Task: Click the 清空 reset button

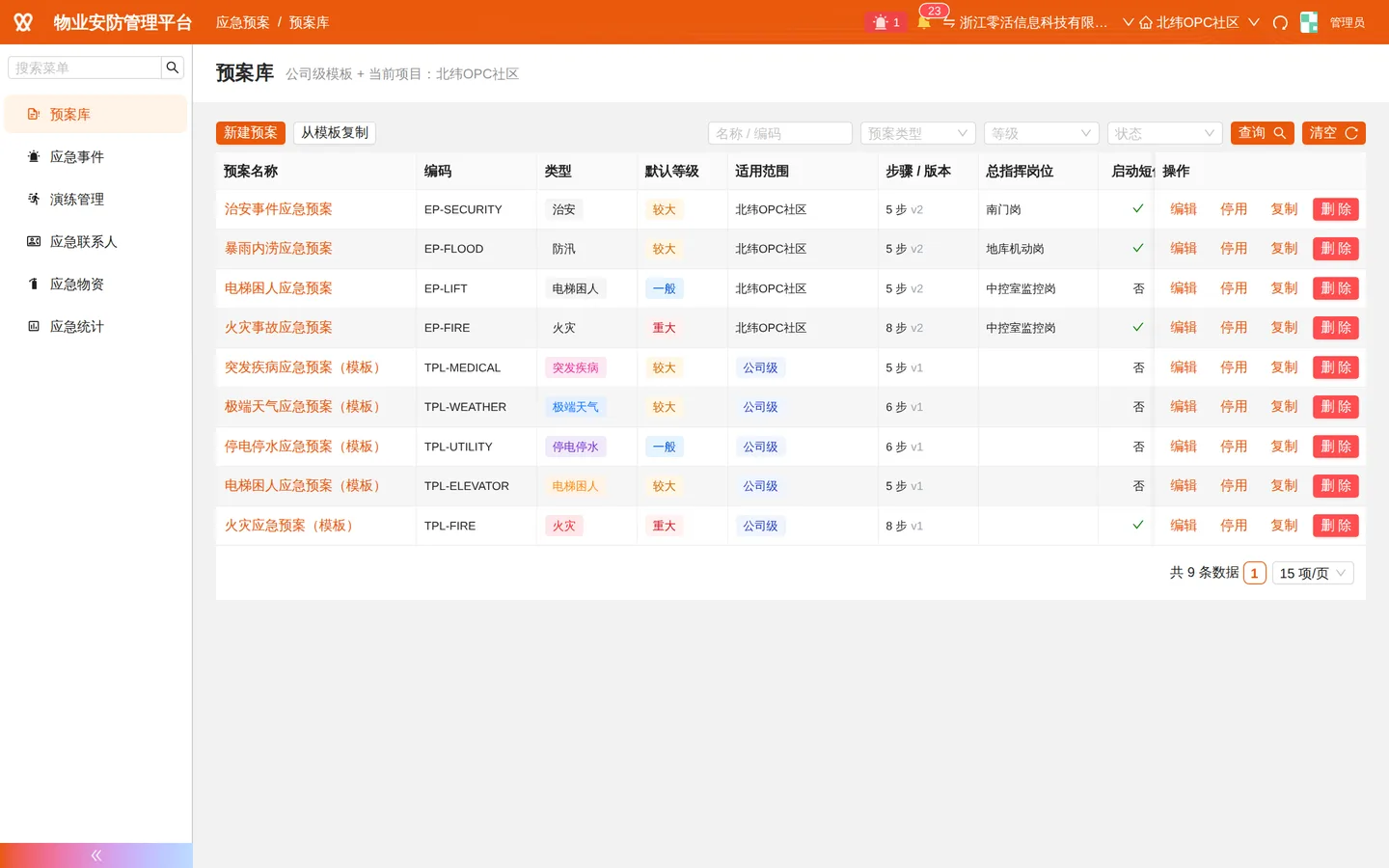Action: coord(1334,133)
